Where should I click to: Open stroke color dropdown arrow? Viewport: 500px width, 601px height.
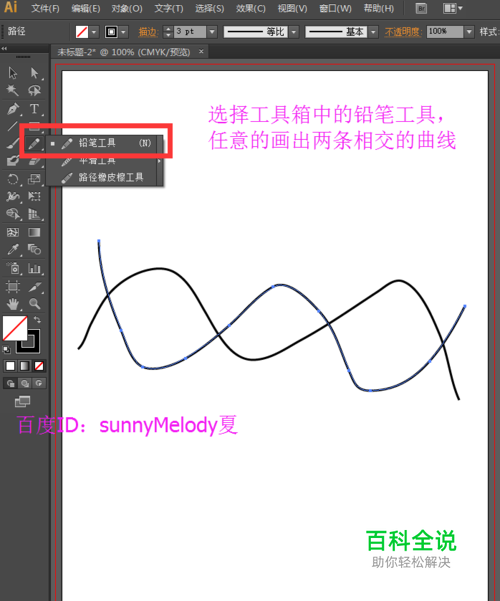[x=123, y=32]
